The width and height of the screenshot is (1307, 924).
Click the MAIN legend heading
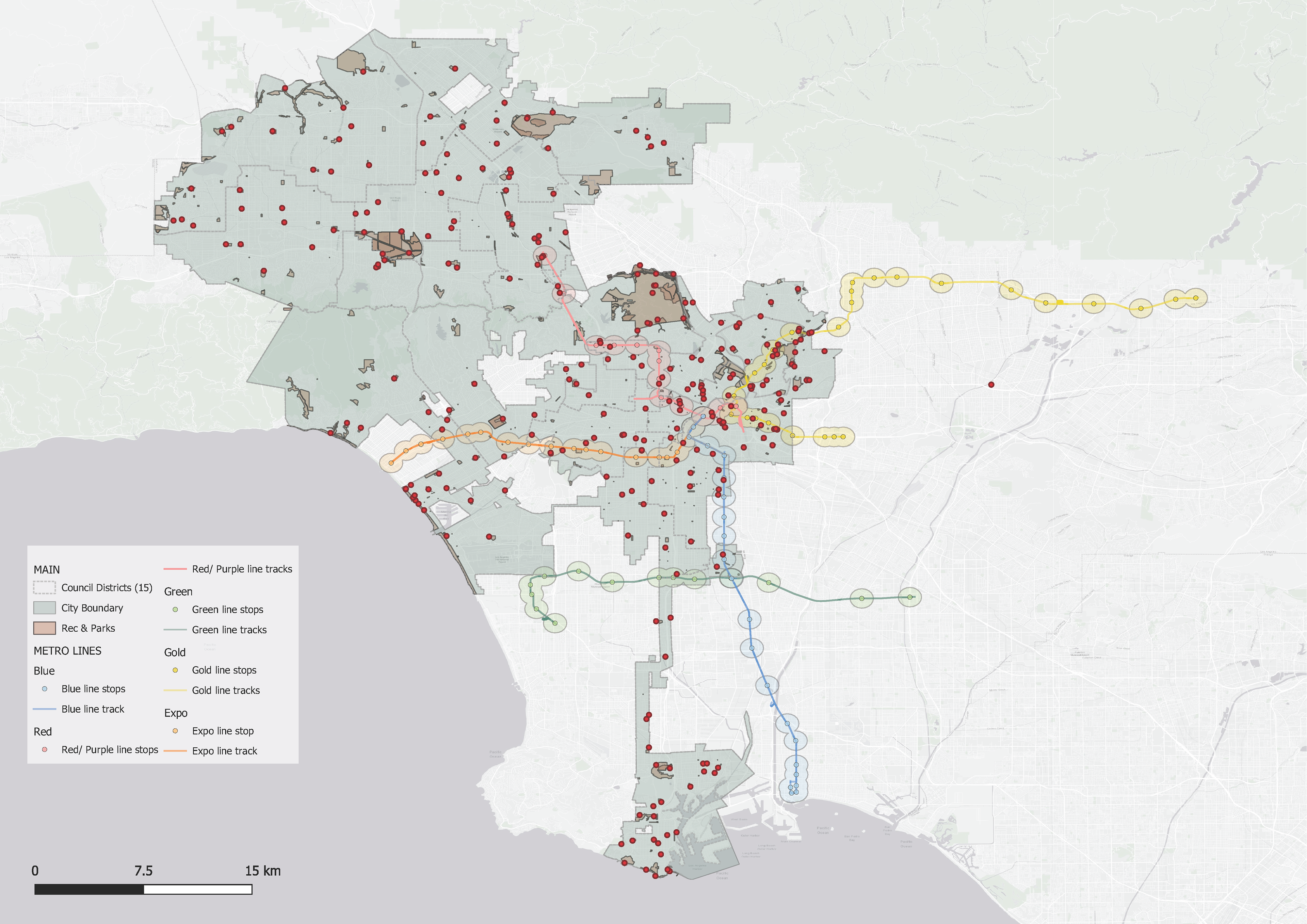pyautogui.click(x=47, y=570)
